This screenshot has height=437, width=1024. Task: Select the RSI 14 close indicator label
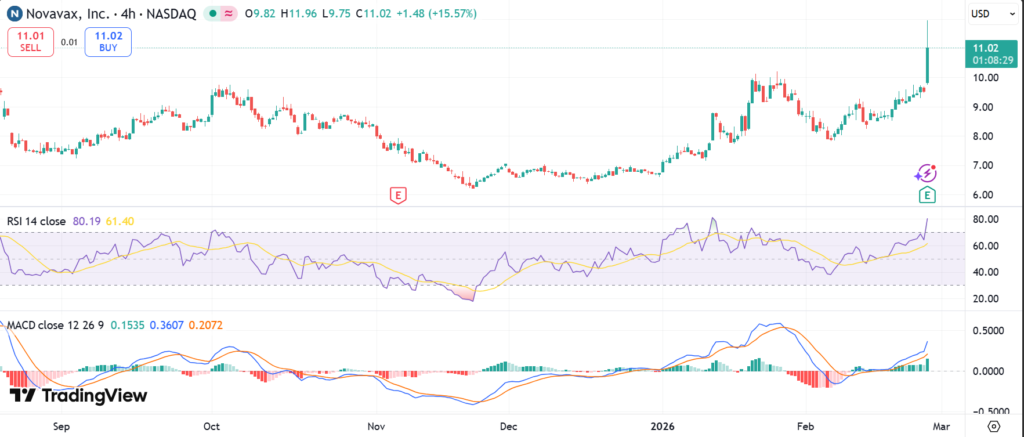click(36, 220)
